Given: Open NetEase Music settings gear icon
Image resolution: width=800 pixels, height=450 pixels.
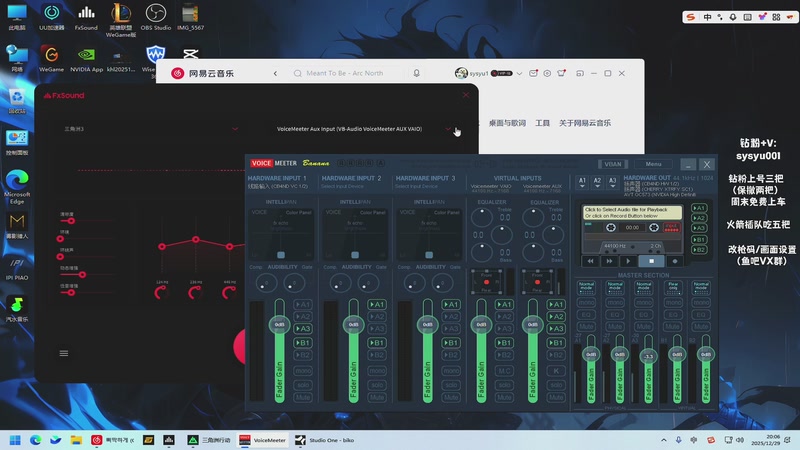Looking at the screenshot, I should pos(547,73).
